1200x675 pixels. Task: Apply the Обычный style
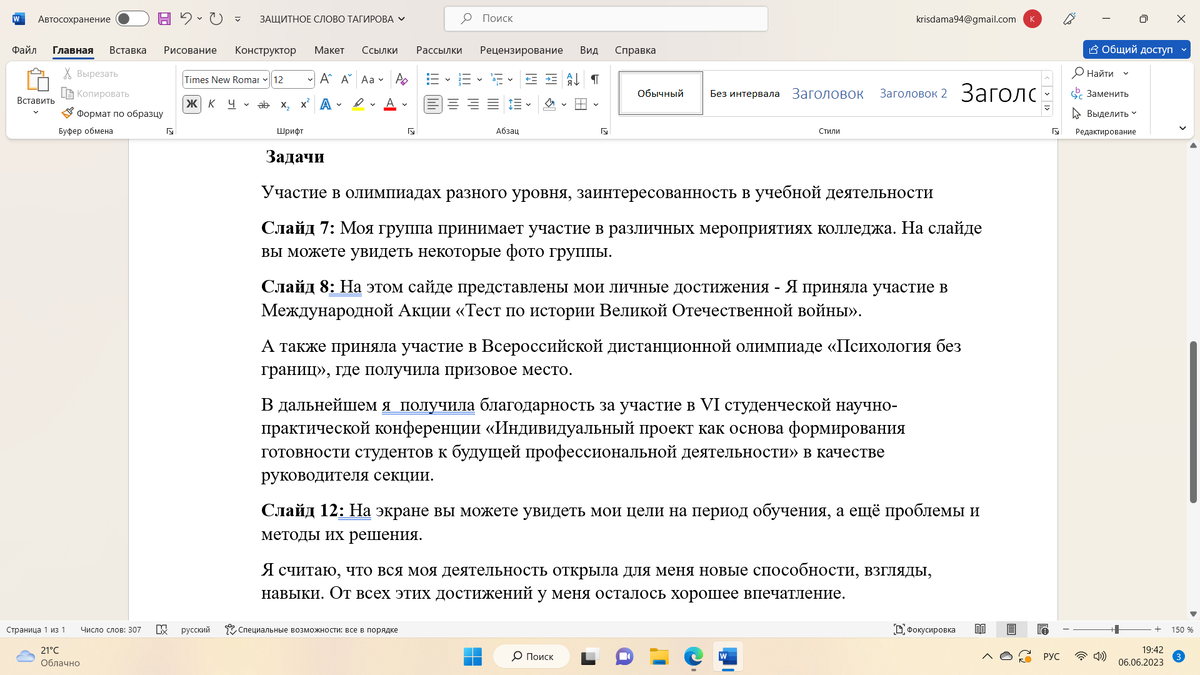[x=660, y=93]
